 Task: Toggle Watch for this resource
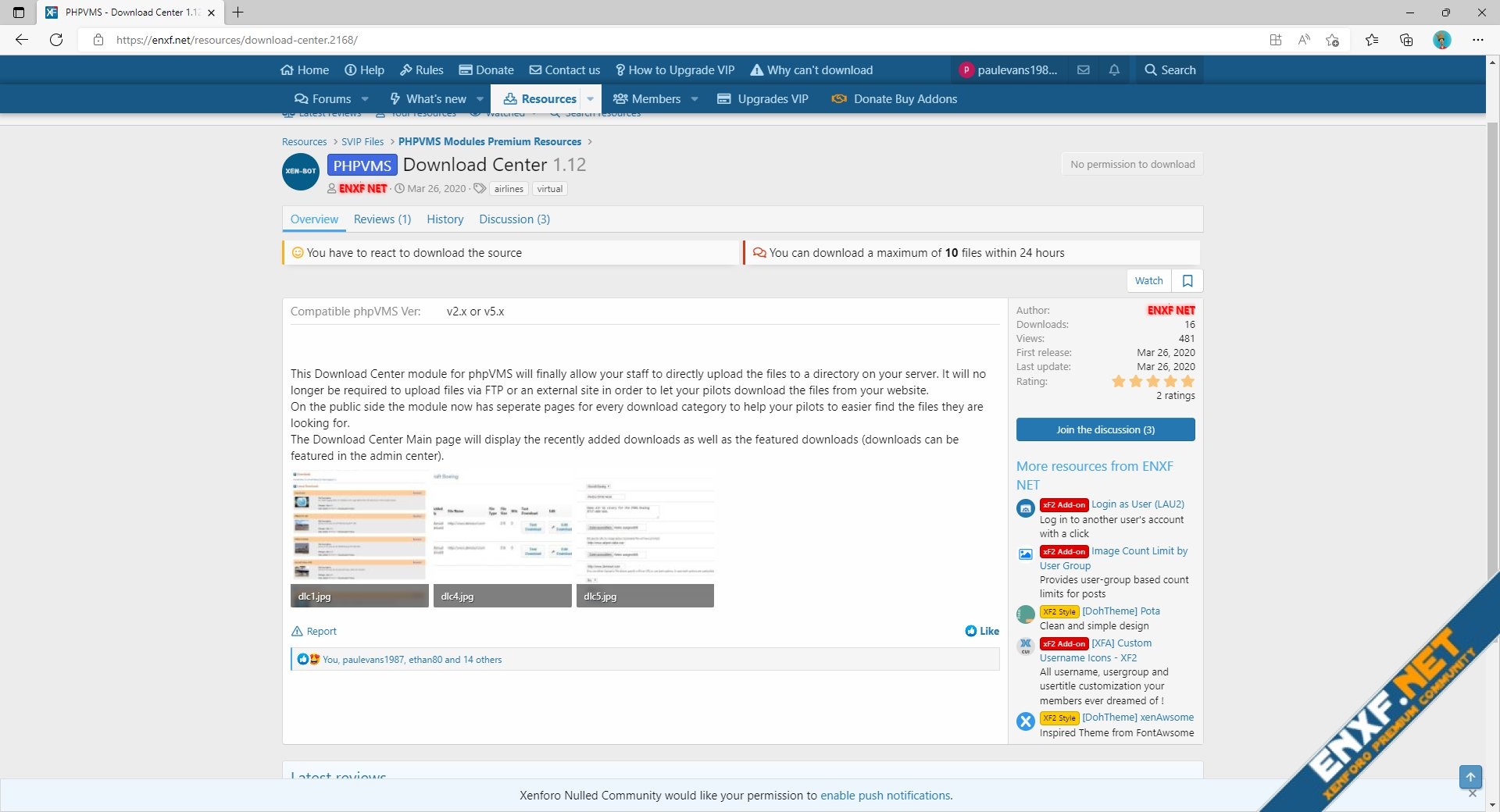point(1148,281)
